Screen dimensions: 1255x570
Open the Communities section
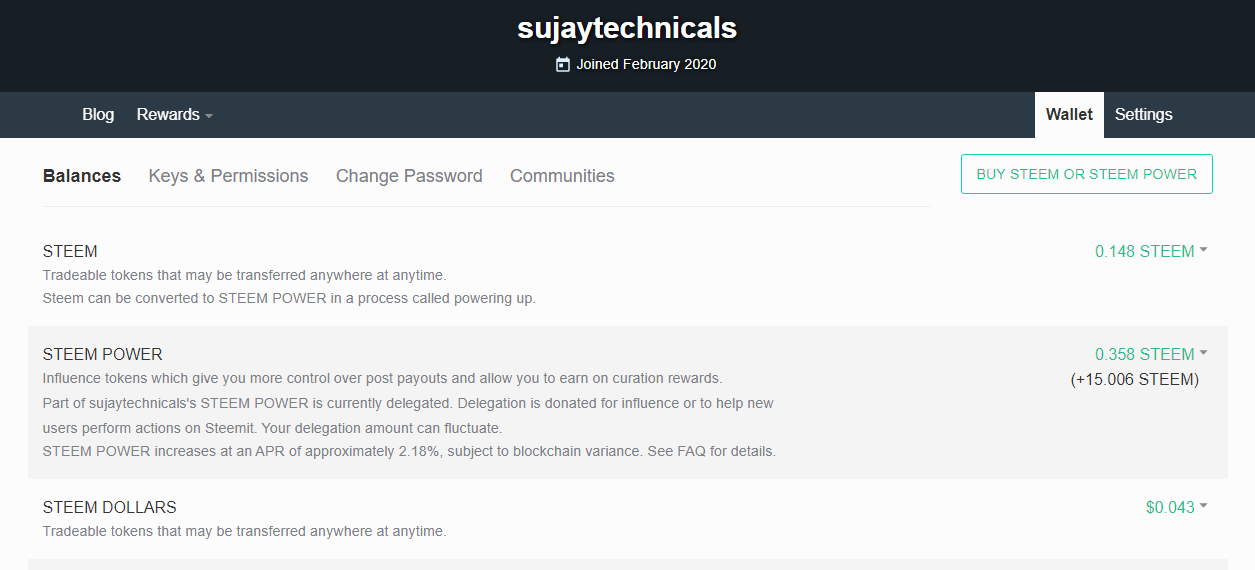[x=562, y=176]
